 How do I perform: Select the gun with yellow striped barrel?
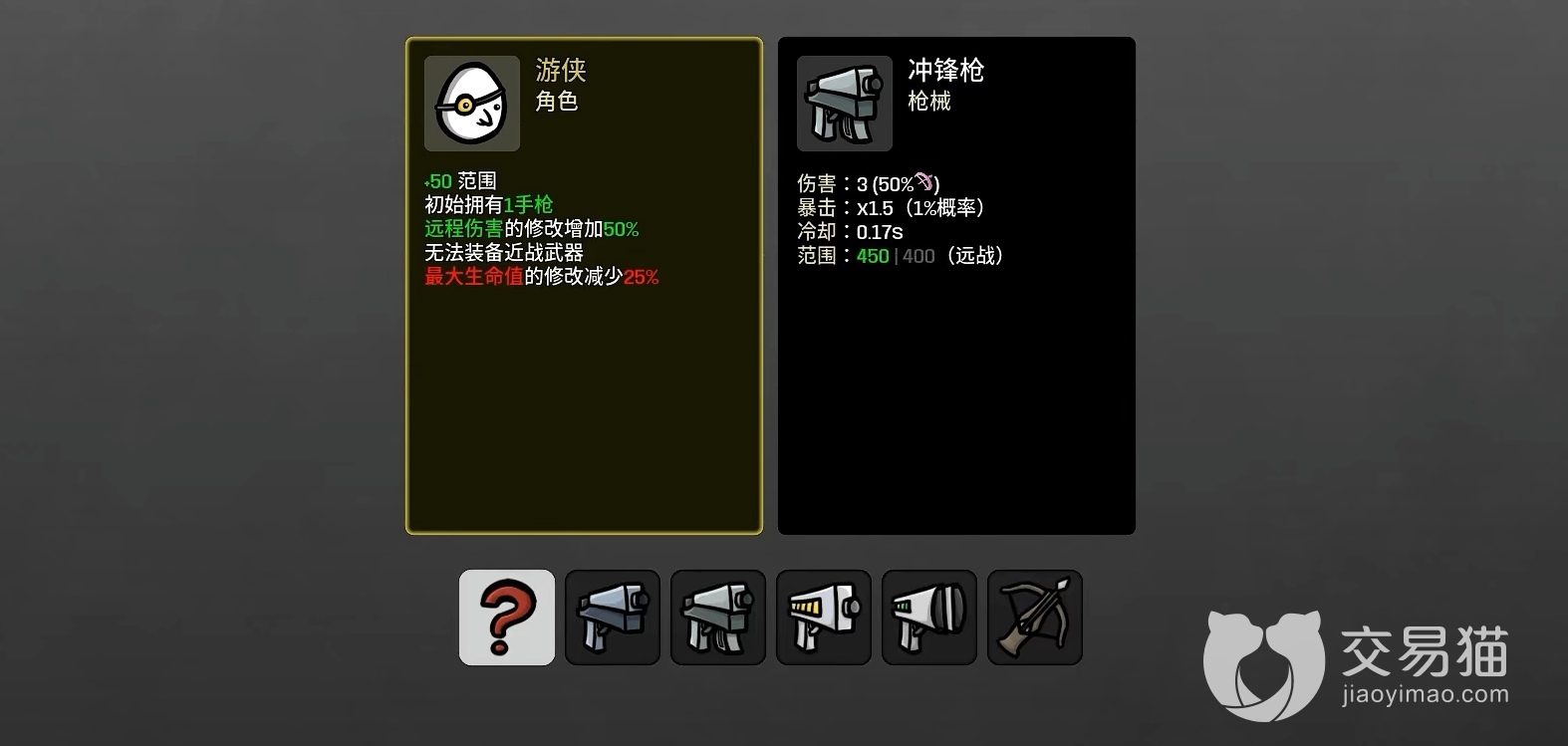[824, 618]
